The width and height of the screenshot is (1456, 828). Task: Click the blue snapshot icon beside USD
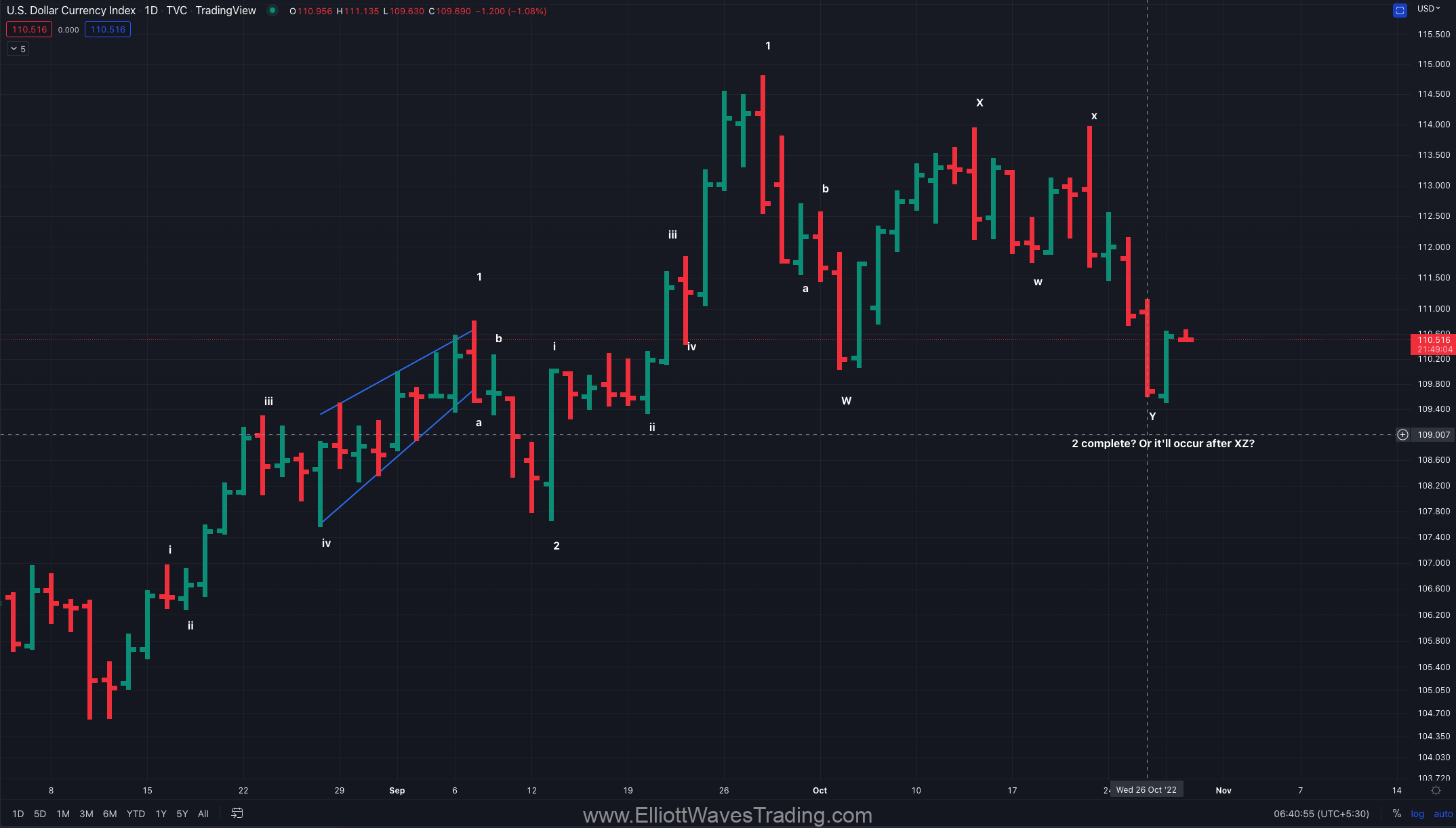1400,10
